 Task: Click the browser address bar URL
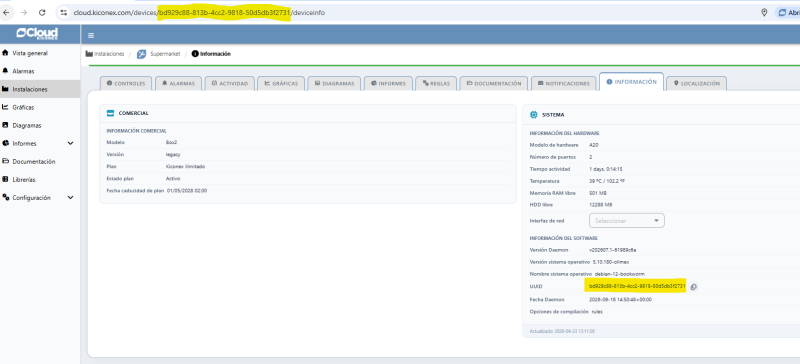(x=199, y=13)
